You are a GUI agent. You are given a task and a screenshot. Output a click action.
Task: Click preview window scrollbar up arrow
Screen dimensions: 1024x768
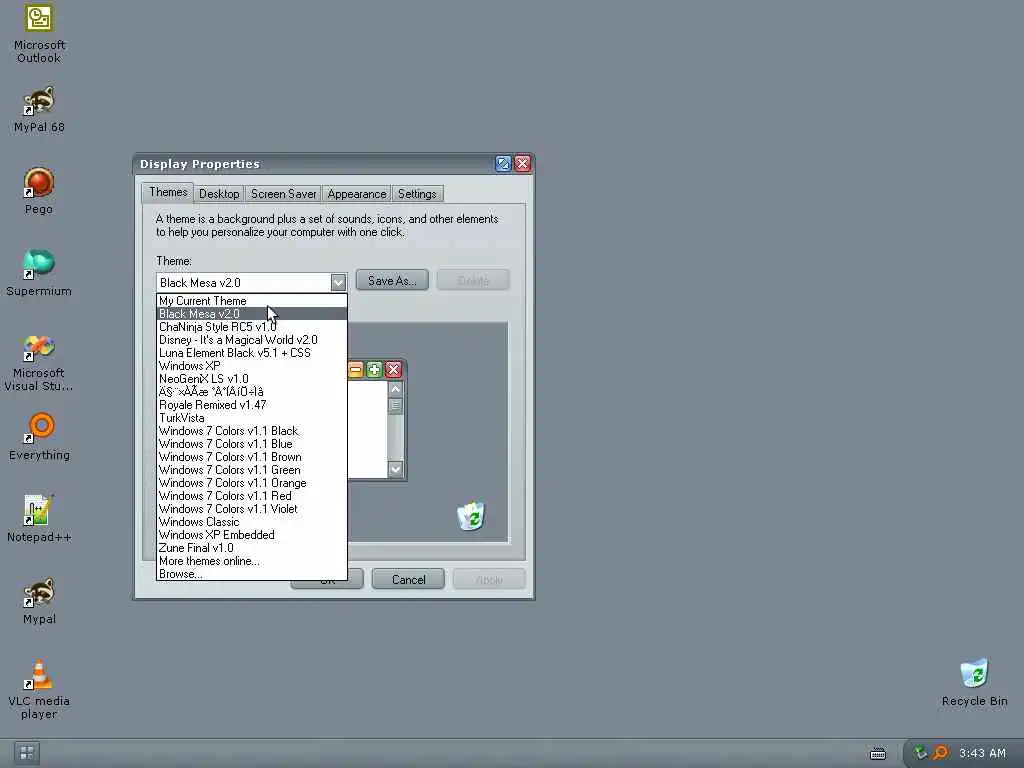click(395, 389)
